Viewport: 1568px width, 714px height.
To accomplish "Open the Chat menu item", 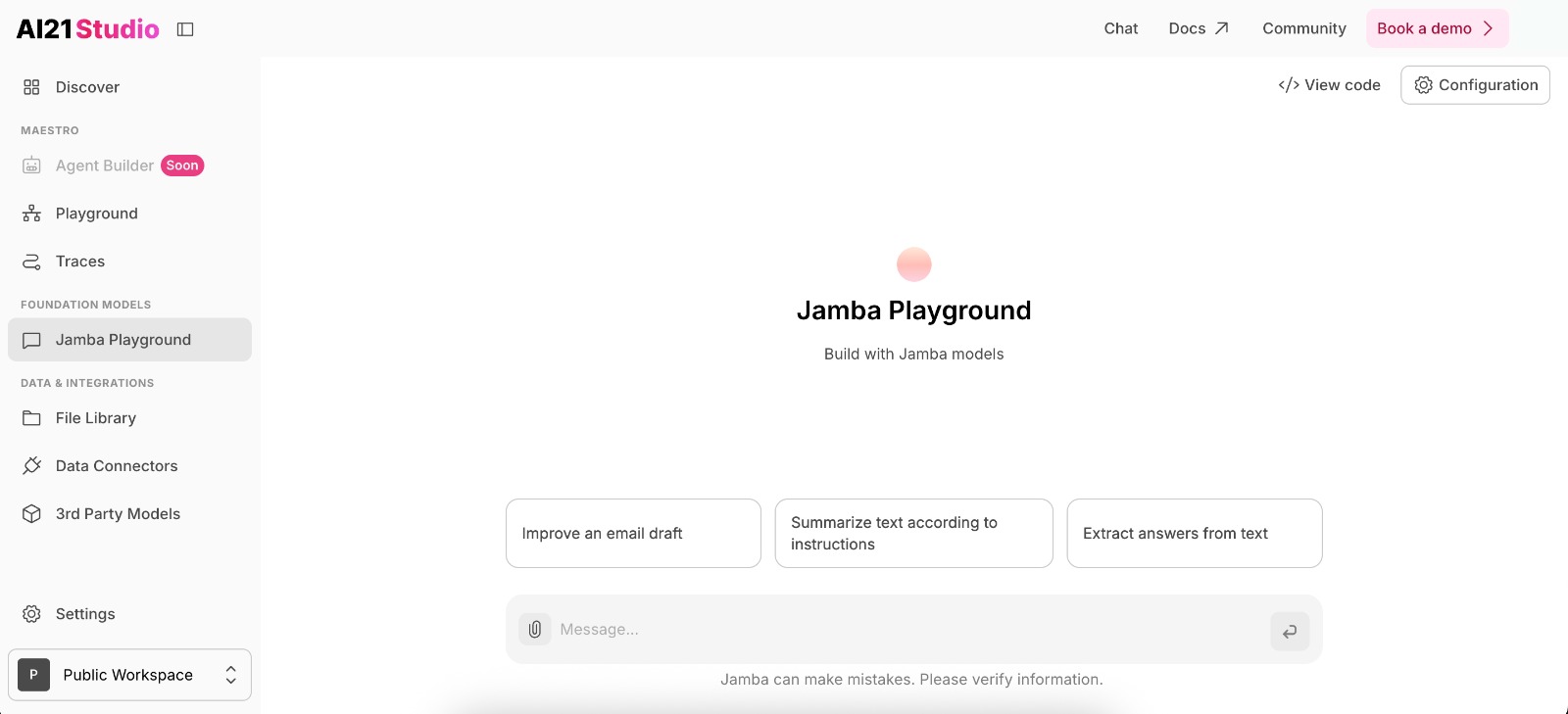I will [1120, 28].
